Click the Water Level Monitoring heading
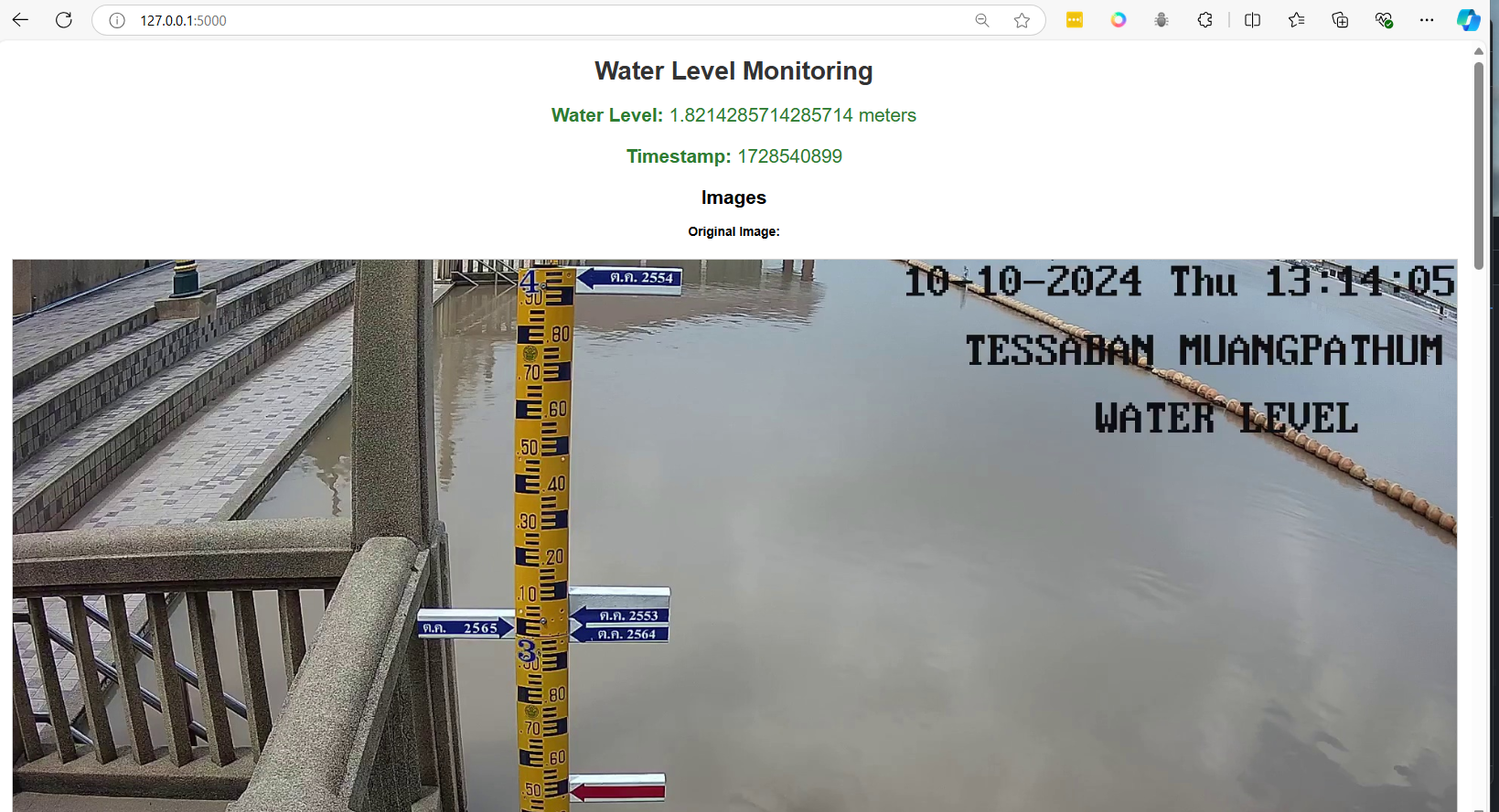Screen dimensions: 1499x812 [x=733, y=71]
